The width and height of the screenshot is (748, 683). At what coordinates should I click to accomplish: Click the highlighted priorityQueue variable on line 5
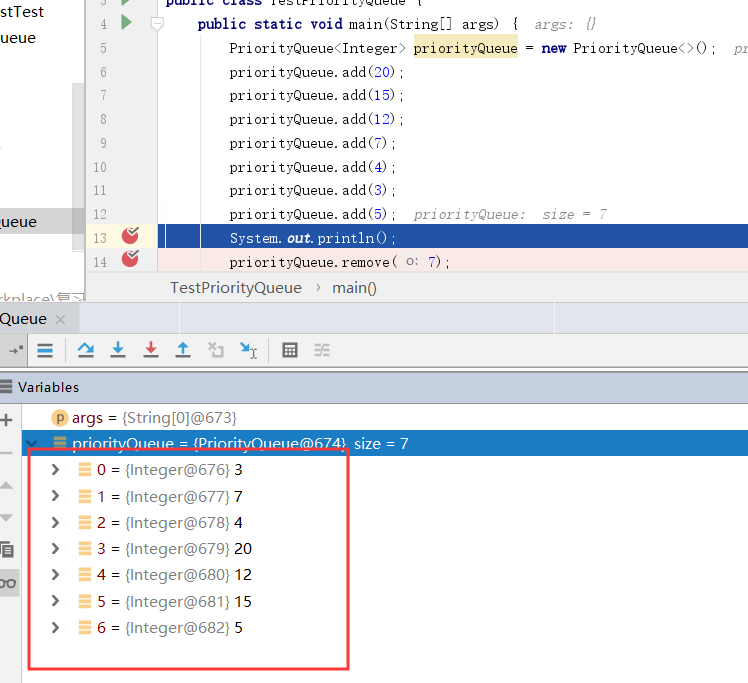click(x=466, y=48)
